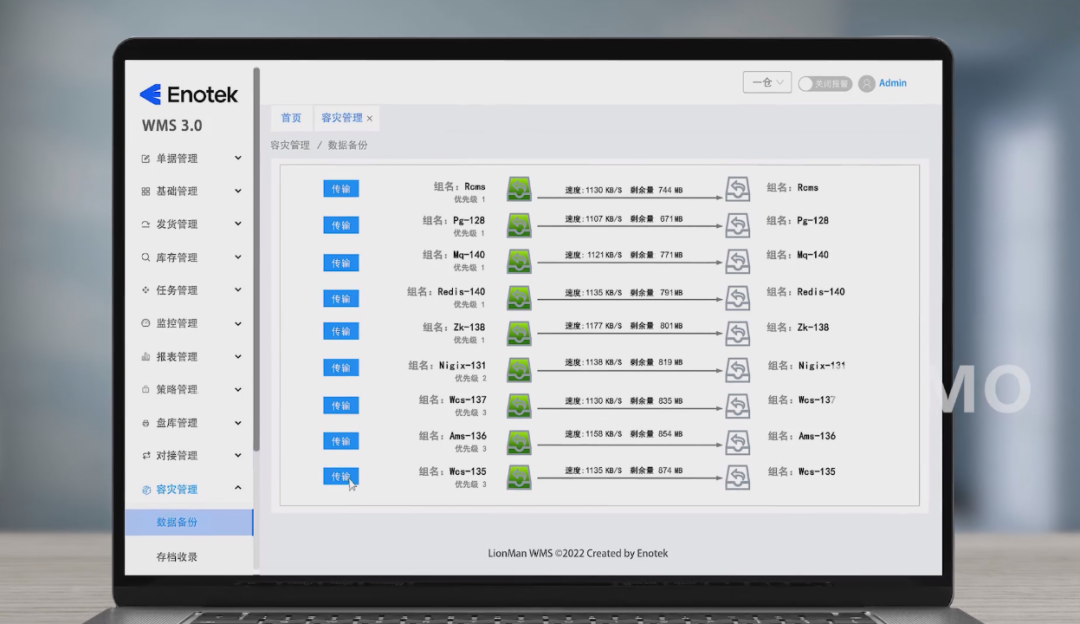
Task: Click the Enotek logo
Action: point(189,94)
